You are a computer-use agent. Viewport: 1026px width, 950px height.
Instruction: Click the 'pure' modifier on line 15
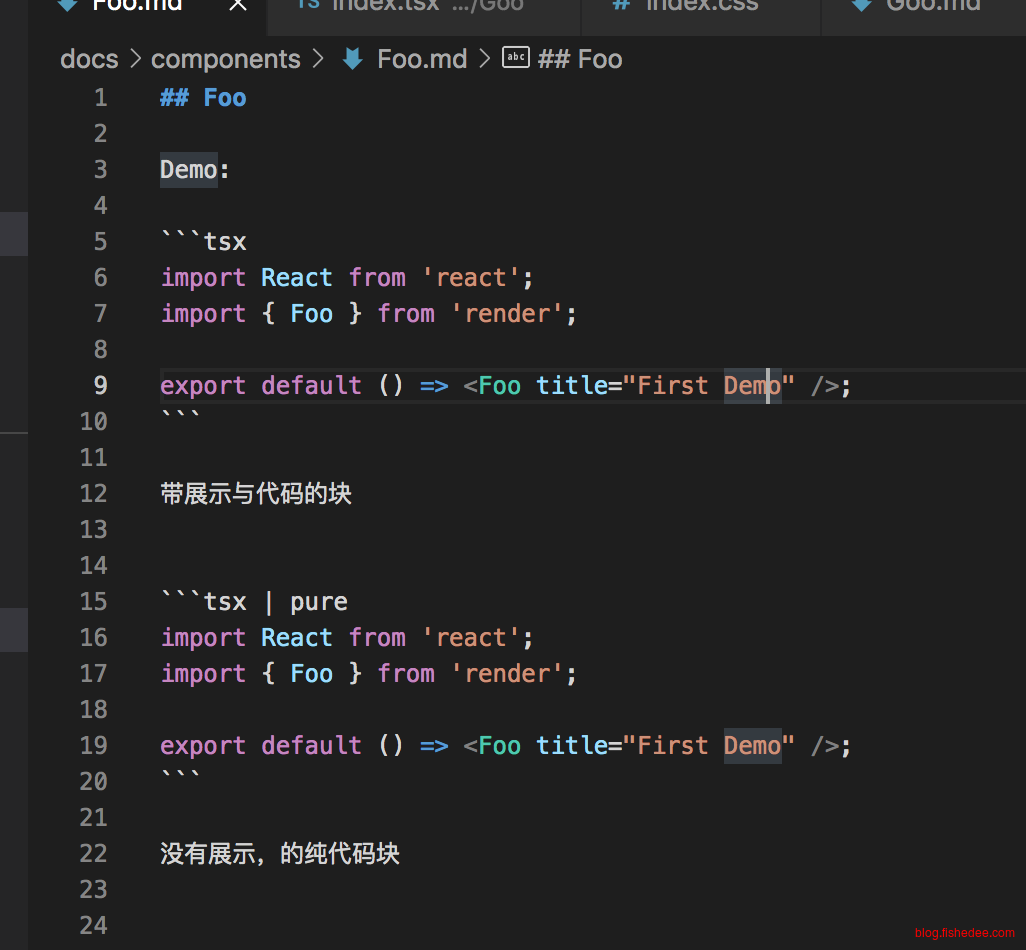319,602
